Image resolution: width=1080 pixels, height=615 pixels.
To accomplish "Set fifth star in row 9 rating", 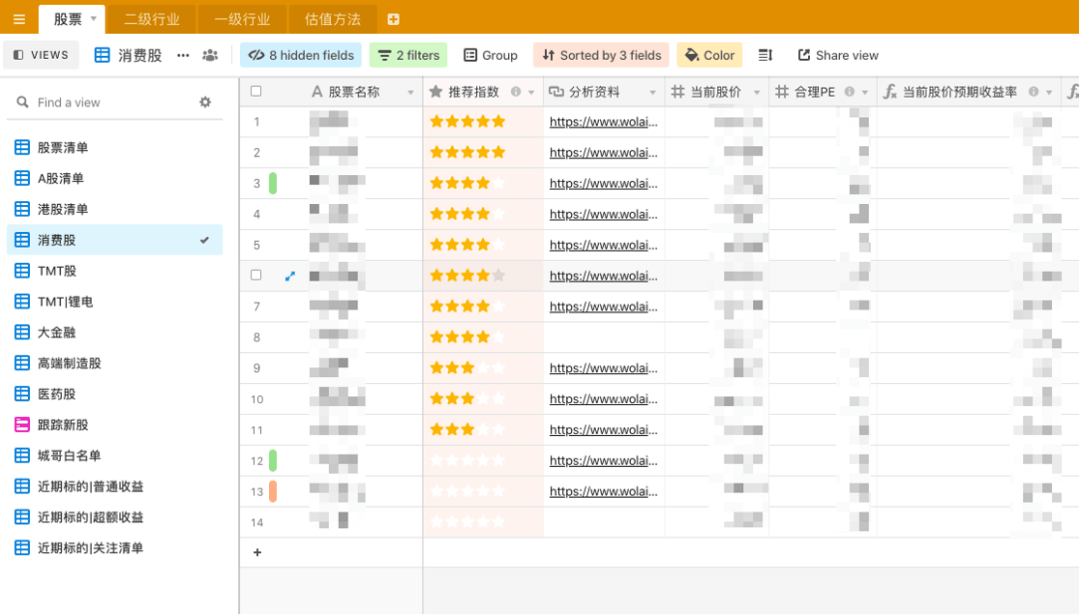I will [499, 368].
